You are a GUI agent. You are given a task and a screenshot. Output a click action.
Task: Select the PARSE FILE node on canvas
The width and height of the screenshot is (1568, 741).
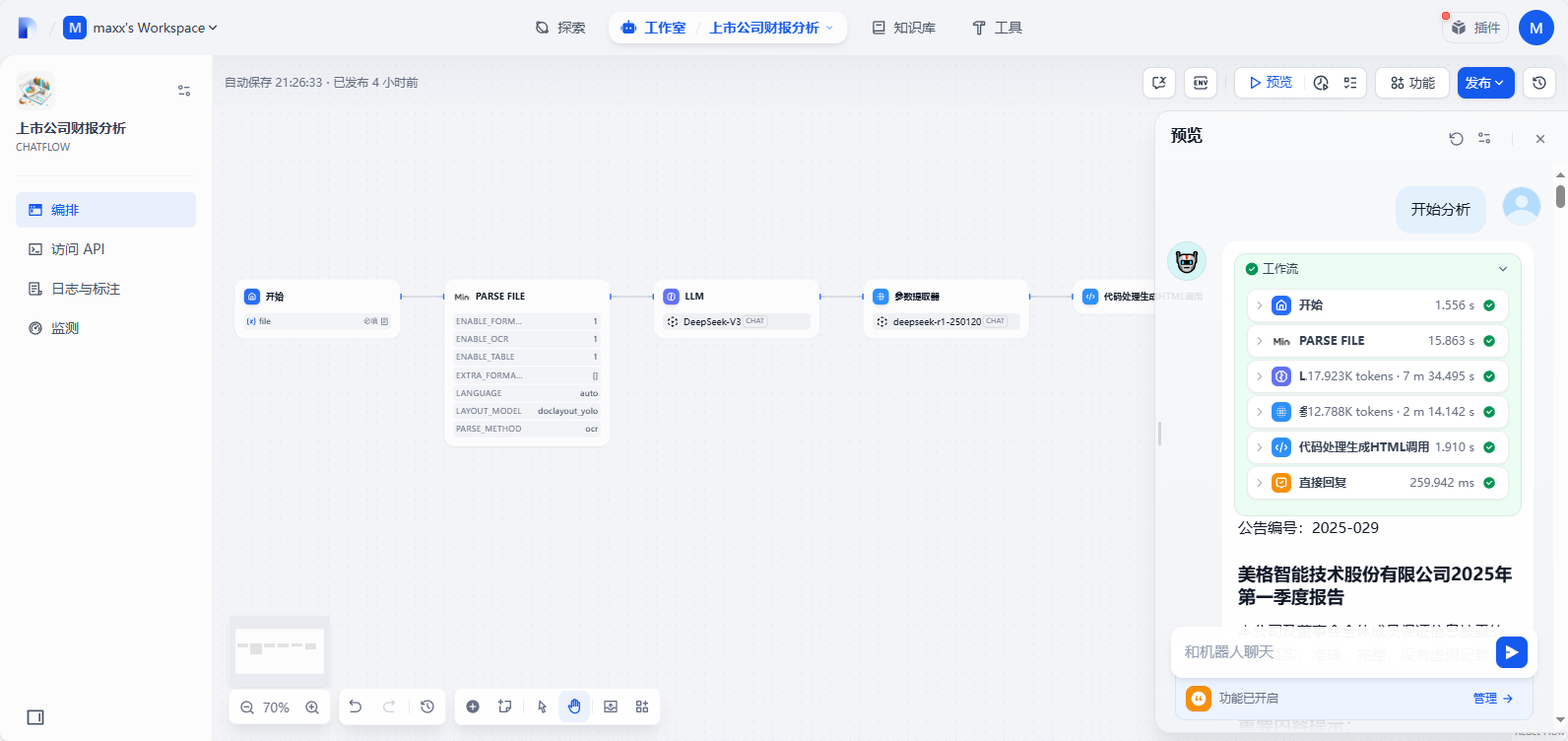coord(527,363)
